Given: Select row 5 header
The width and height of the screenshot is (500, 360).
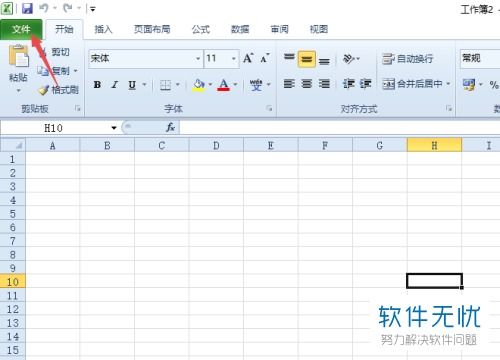Looking at the screenshot, I should pyautogui.click(x=13, y=214).
